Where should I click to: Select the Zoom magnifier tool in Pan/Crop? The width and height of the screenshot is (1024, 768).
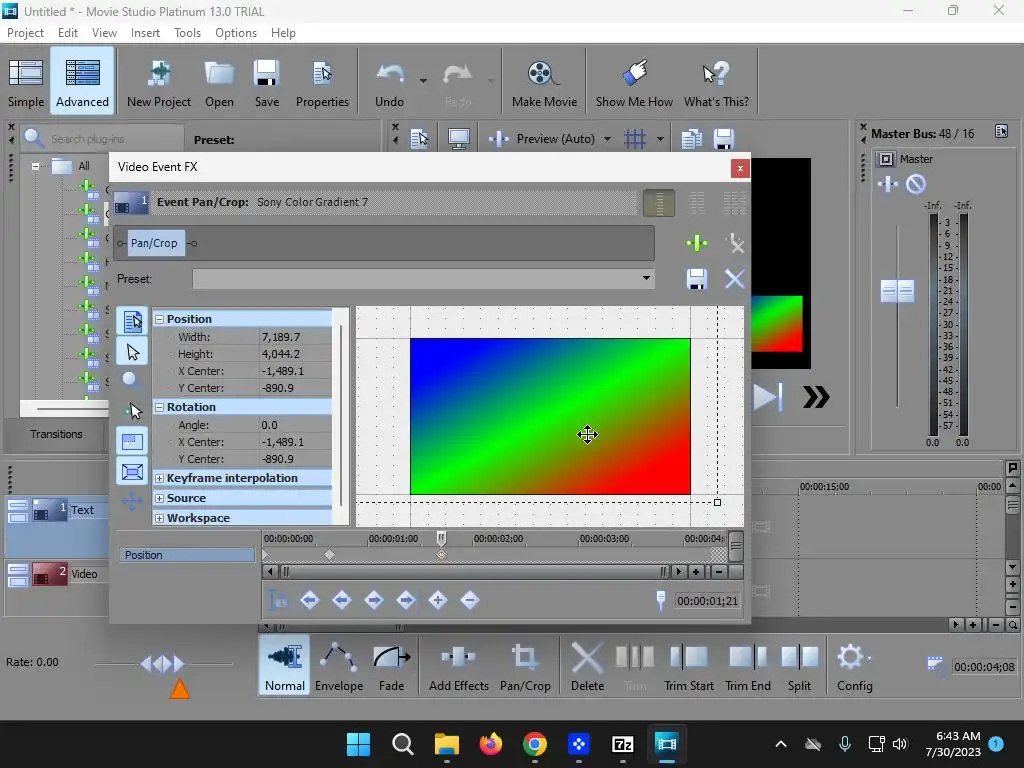point(131,379)
